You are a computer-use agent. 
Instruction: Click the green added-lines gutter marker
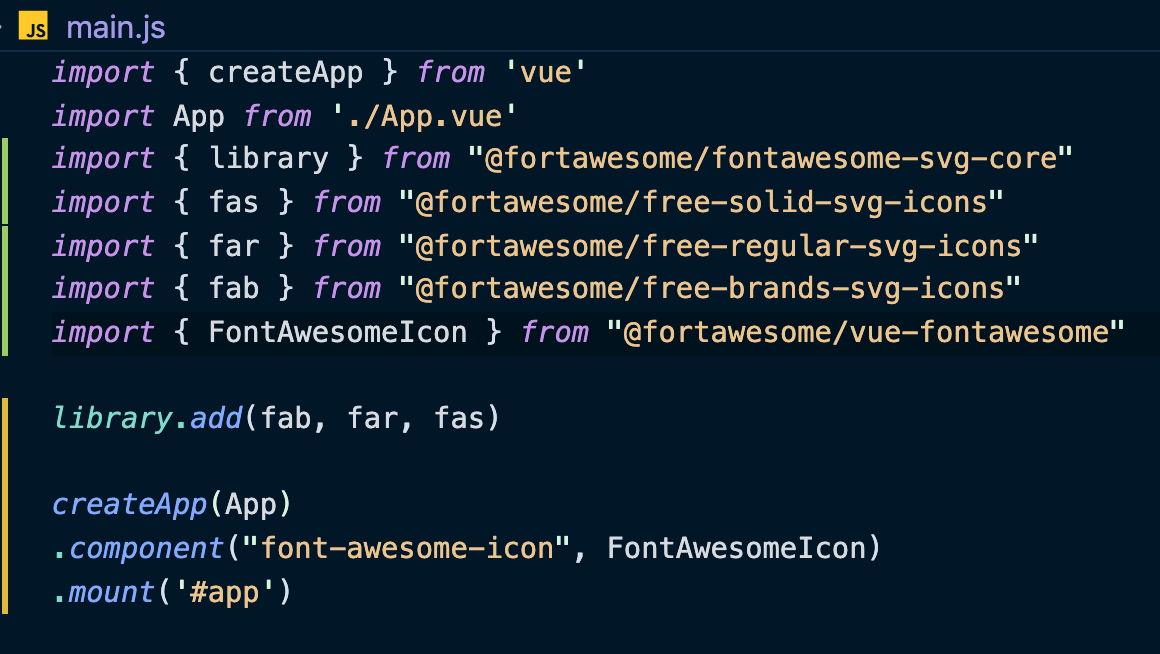coord(5,246)
